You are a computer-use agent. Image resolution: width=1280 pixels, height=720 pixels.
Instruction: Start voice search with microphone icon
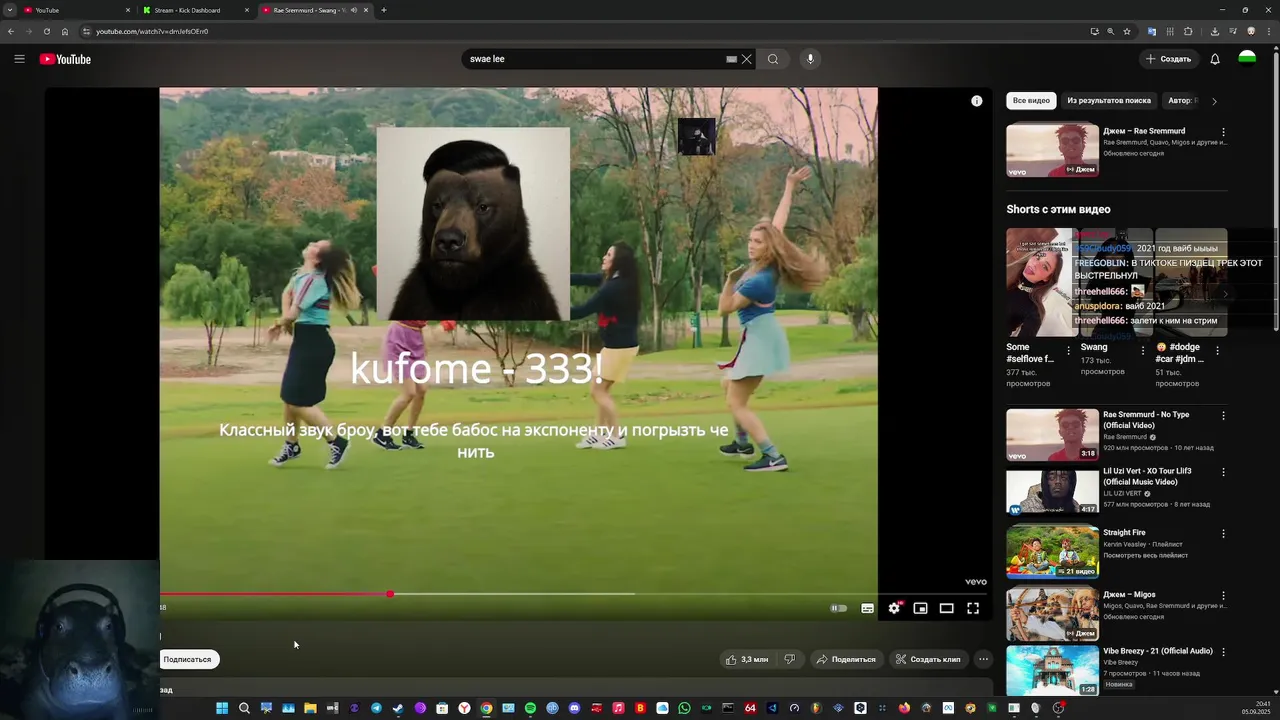pos(810,59)
